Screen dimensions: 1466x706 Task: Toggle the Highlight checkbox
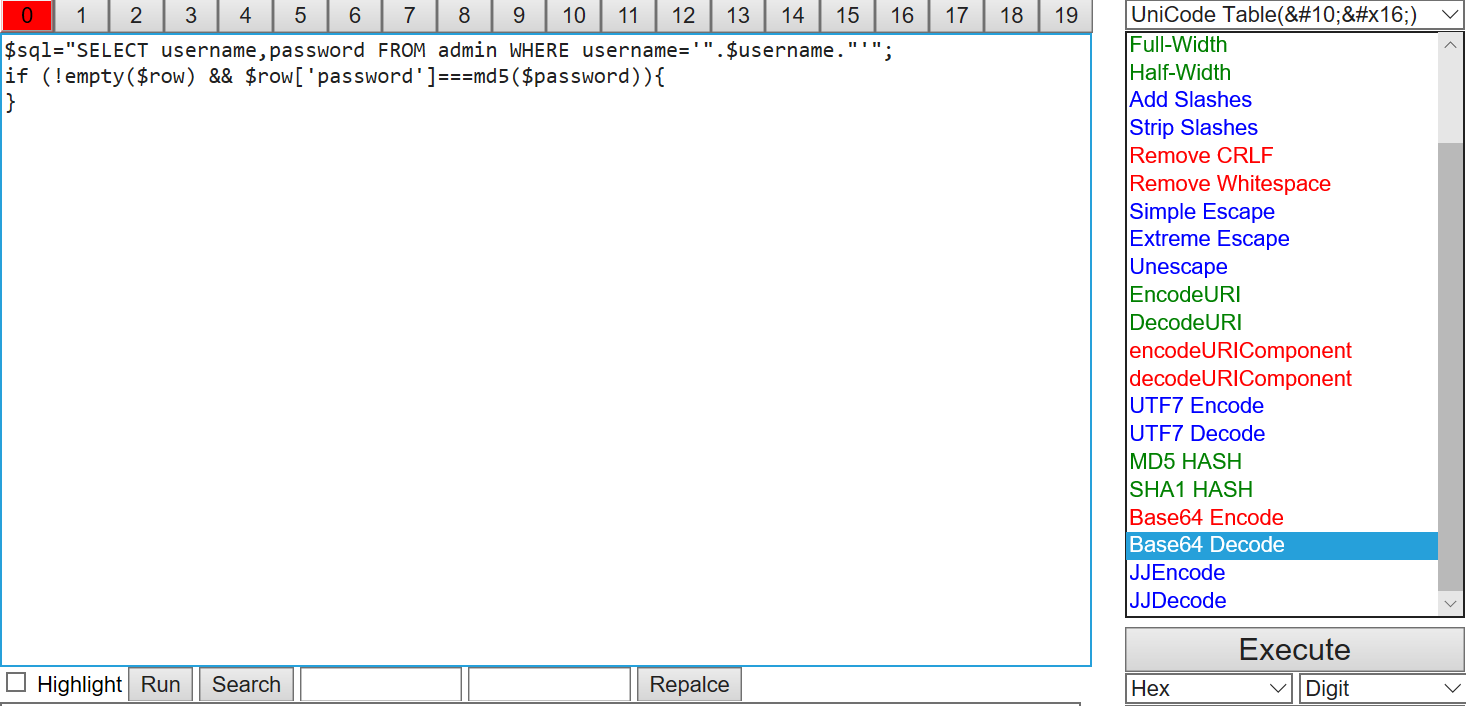tap(16, 683)
